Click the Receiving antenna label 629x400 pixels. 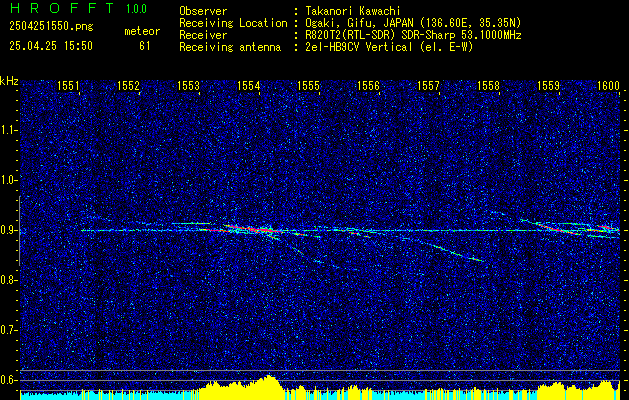tap(230, 47)
